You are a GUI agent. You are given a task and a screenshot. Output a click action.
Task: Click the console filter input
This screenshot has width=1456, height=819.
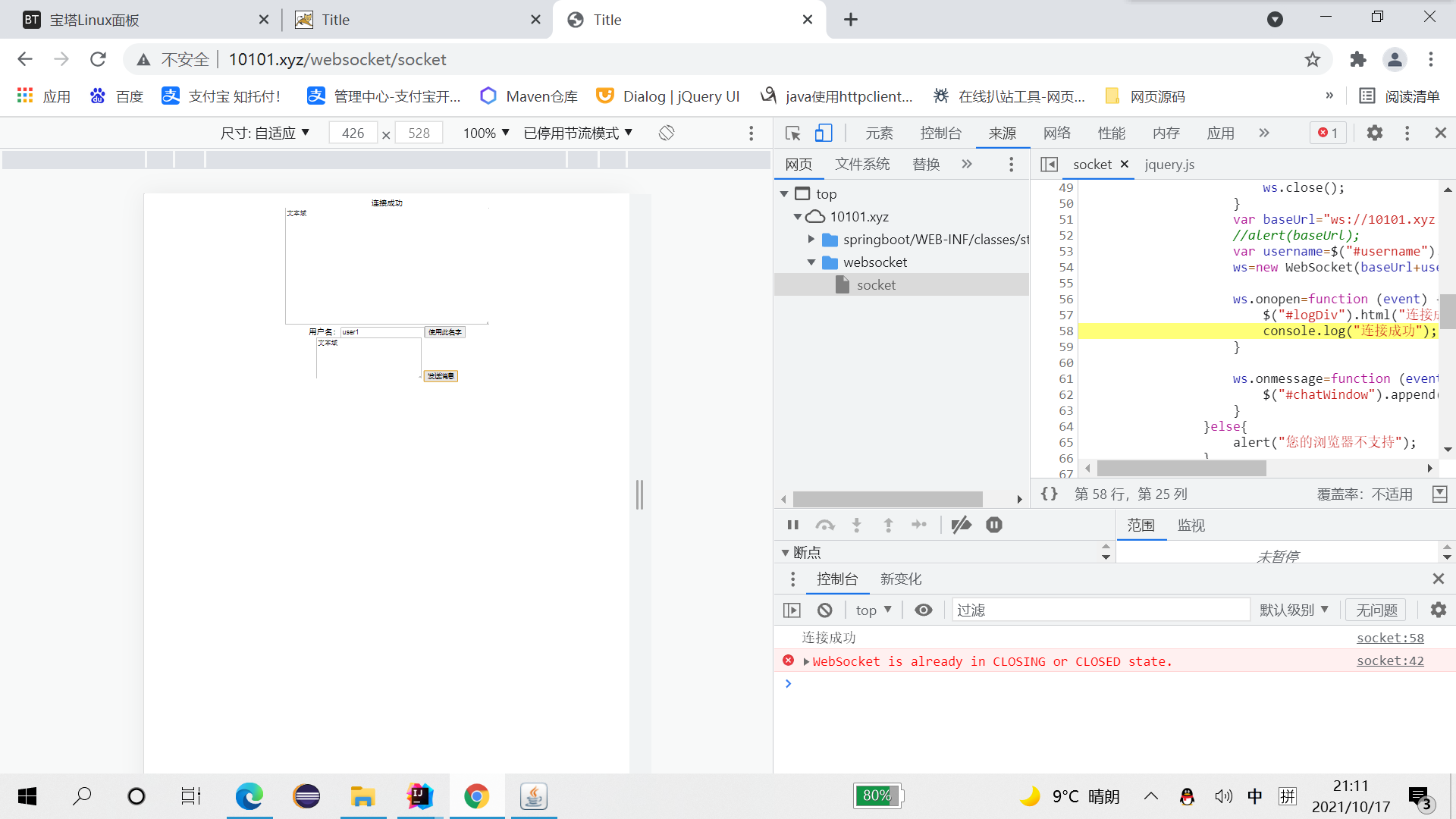click(x=1100, y=610)
